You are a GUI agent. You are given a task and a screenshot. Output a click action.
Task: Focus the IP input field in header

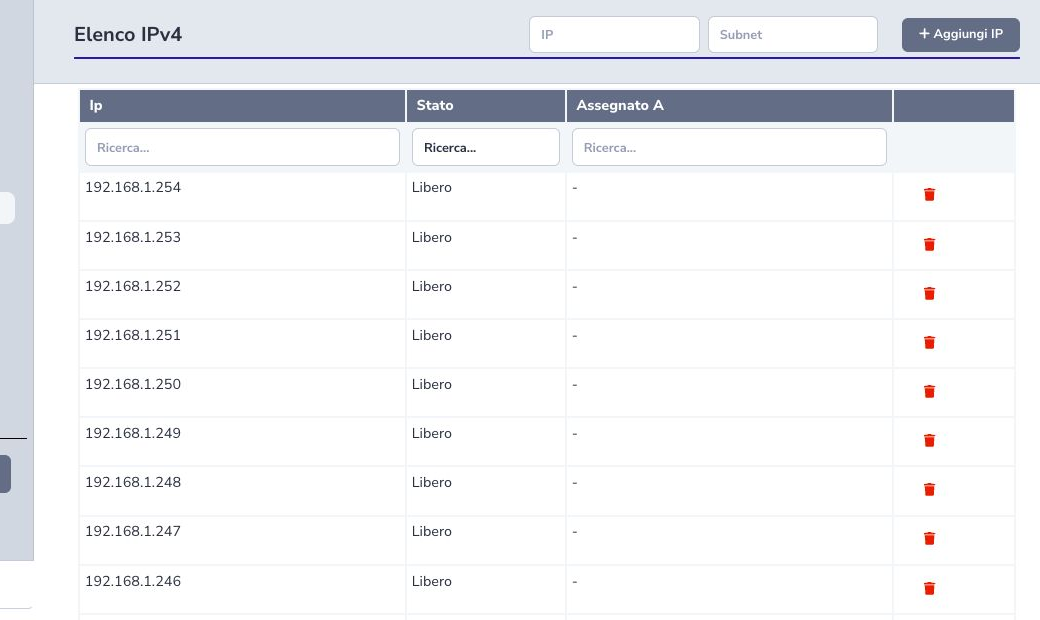(614, 34)
